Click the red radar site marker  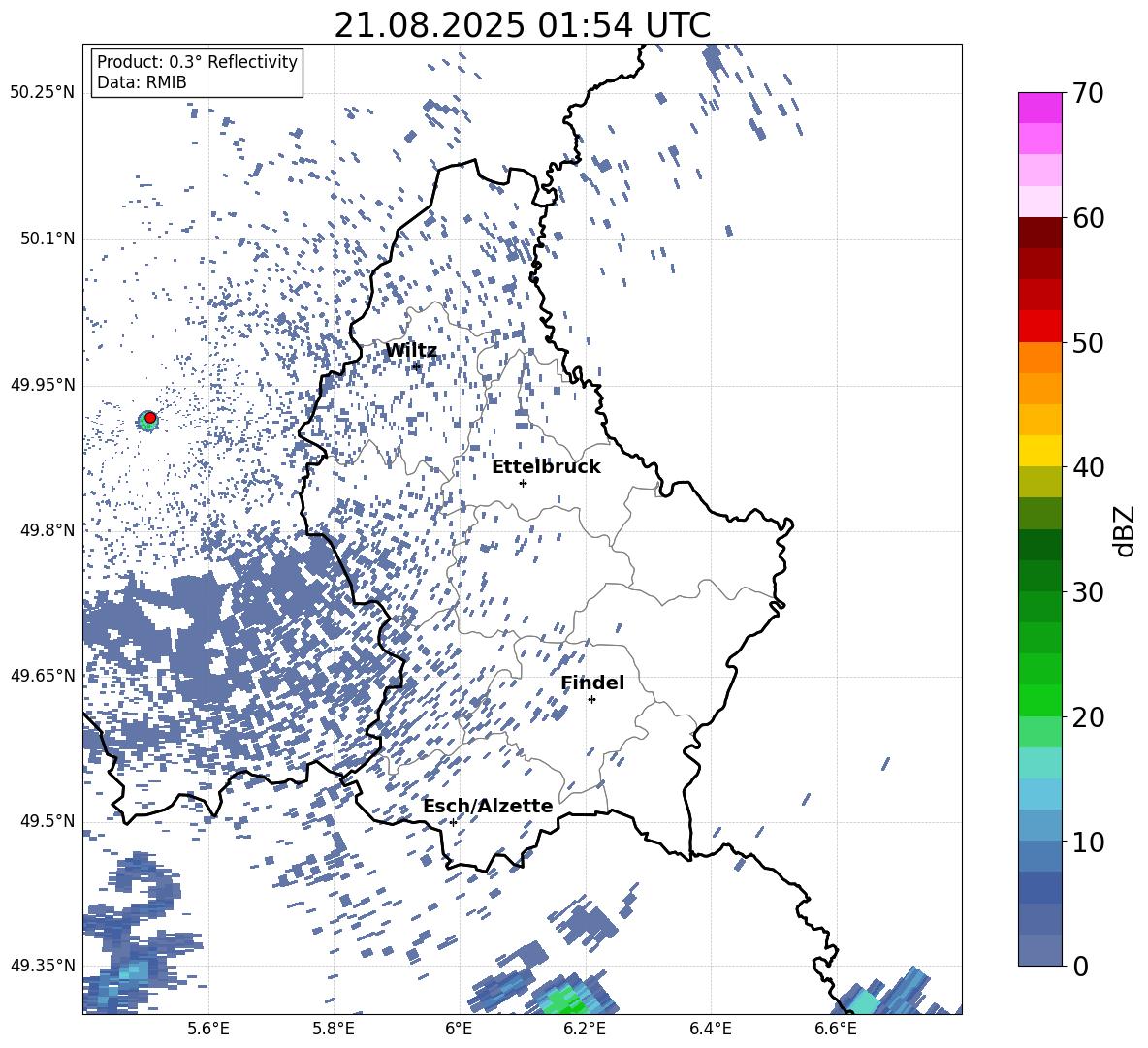click(x=150, y=417)
